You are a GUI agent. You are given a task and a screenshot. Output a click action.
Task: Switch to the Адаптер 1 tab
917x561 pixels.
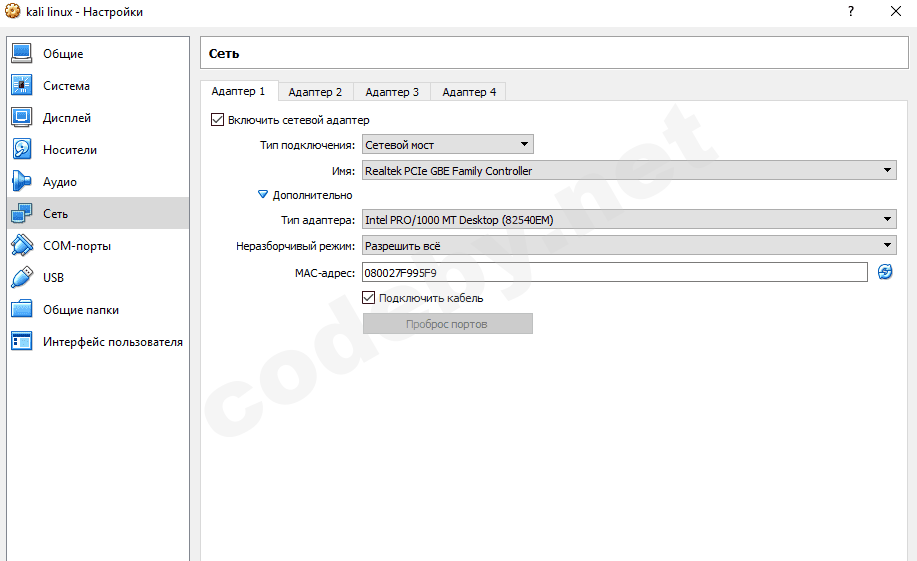pyautogui.click(x=239, y=91)
